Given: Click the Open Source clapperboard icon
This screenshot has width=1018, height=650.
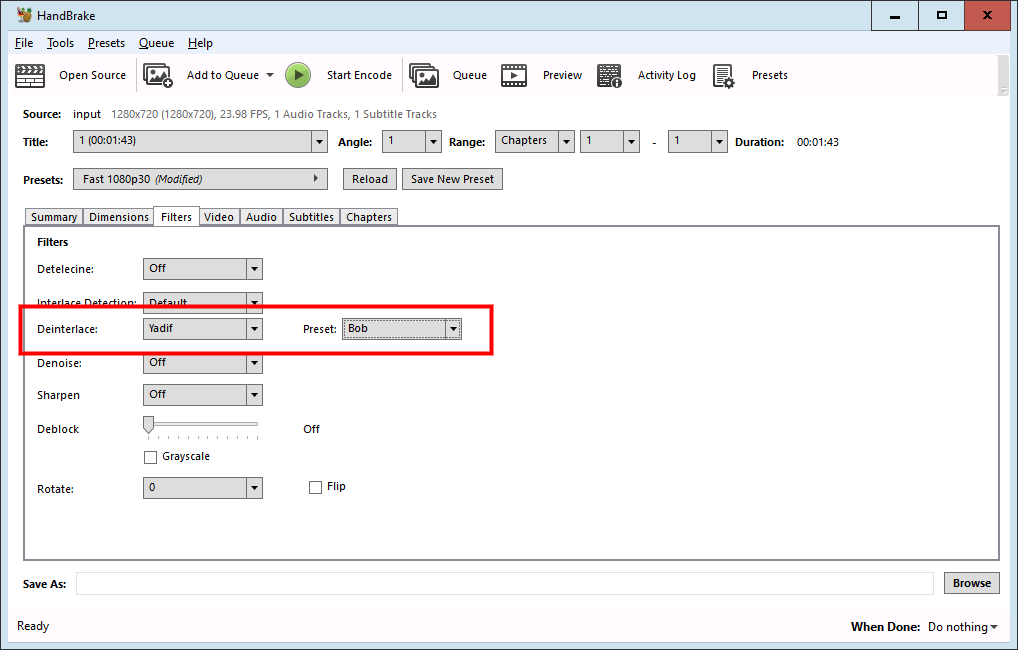Looking at the screenshot, I should [x=30, y=75].
